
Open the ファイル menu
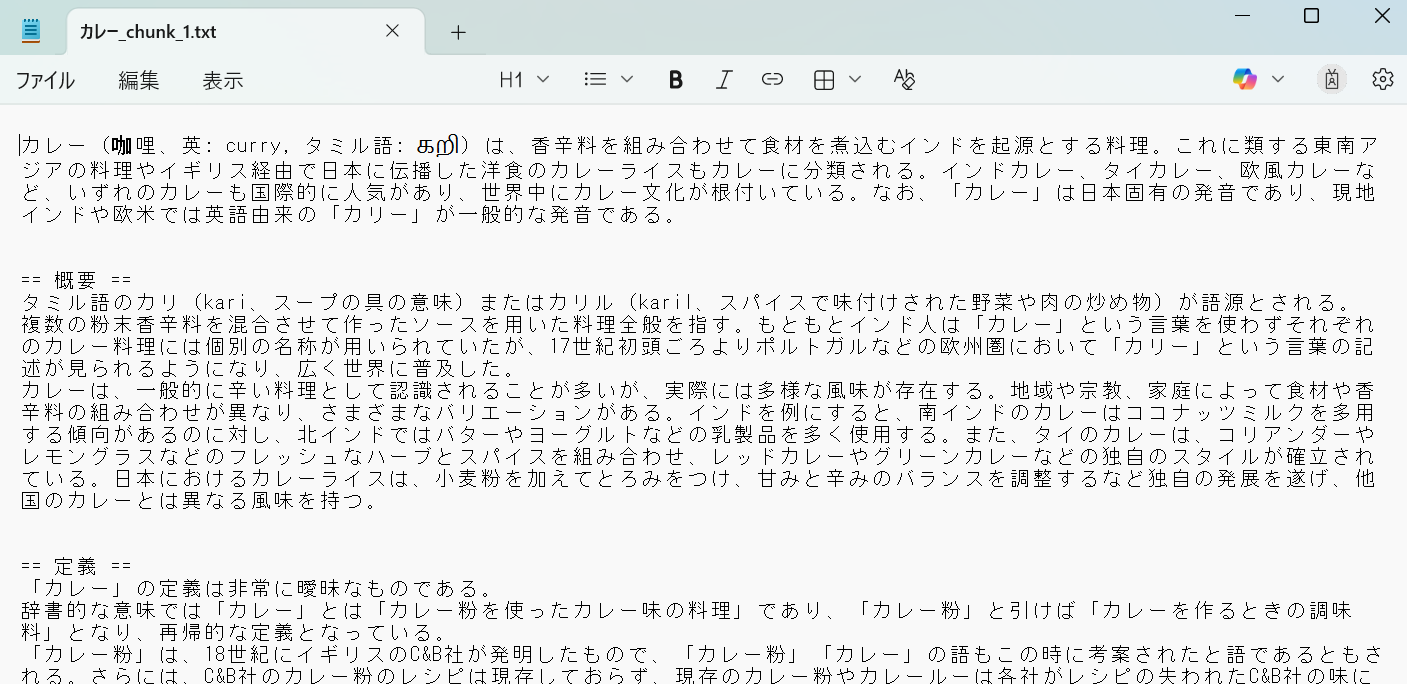45,81
